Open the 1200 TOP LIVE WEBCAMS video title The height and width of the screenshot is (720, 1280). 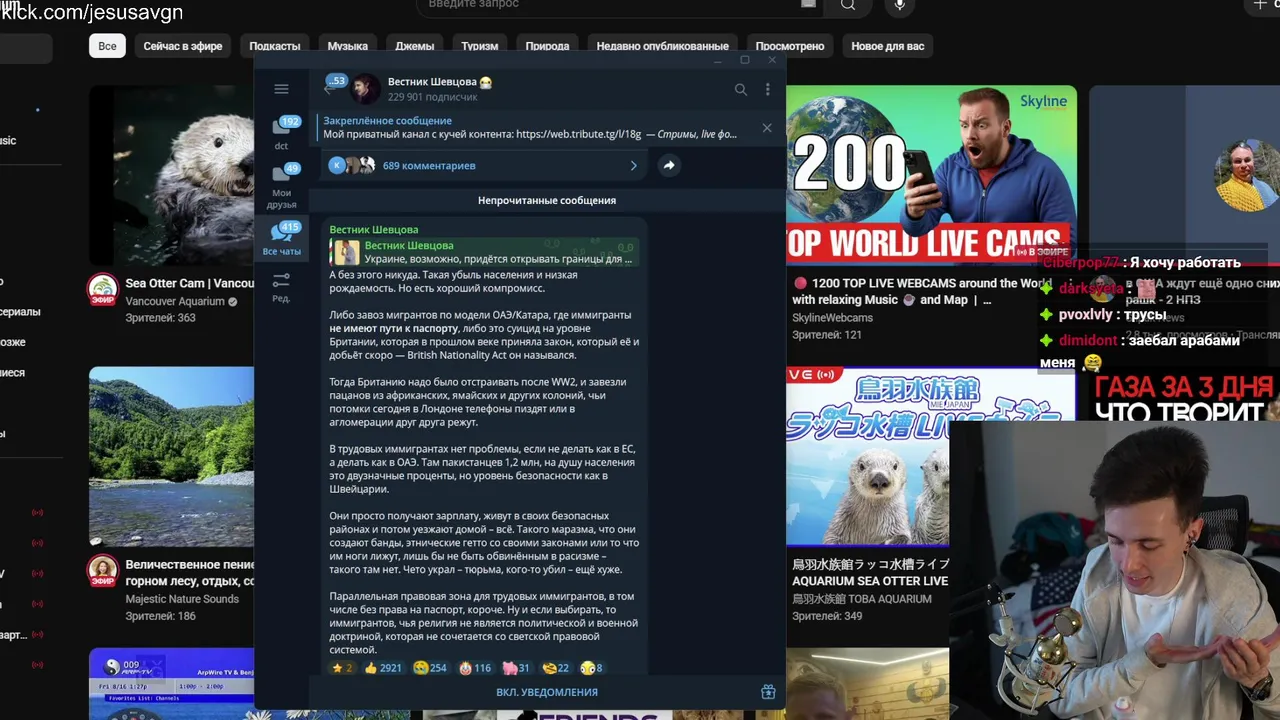[x=920, y=291]
